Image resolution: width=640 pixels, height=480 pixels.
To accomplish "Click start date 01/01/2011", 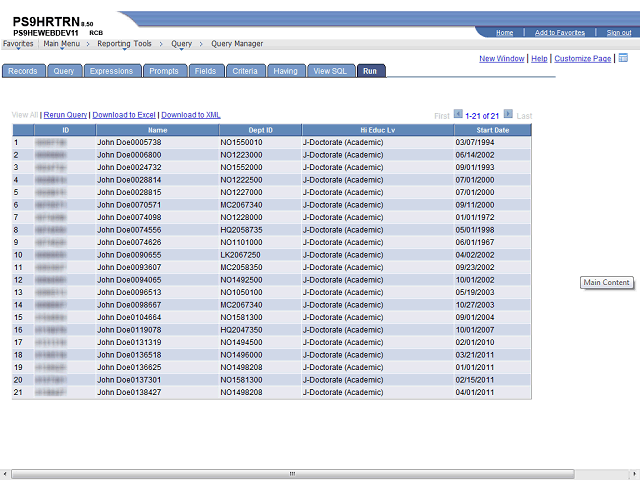I will pos(475,367).
